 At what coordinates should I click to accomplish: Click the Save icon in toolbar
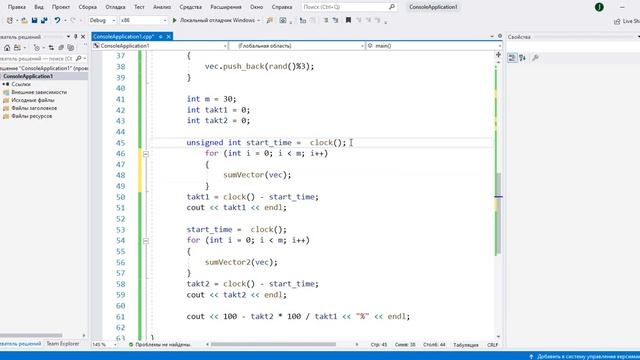point(34,20)
